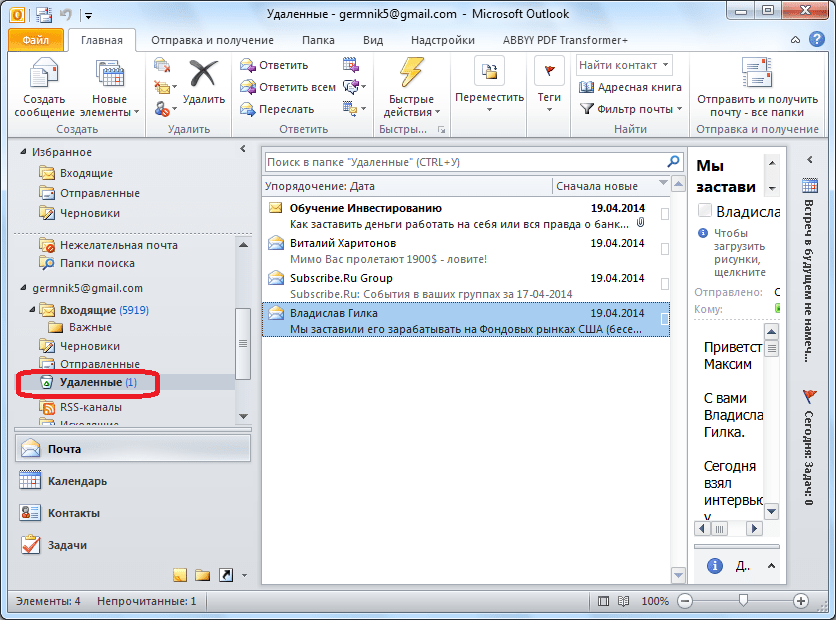Screen dimensions: 836x620
Task: Tick checkbox next to Владисла sender in reading pane
Action: click(705, 211)
